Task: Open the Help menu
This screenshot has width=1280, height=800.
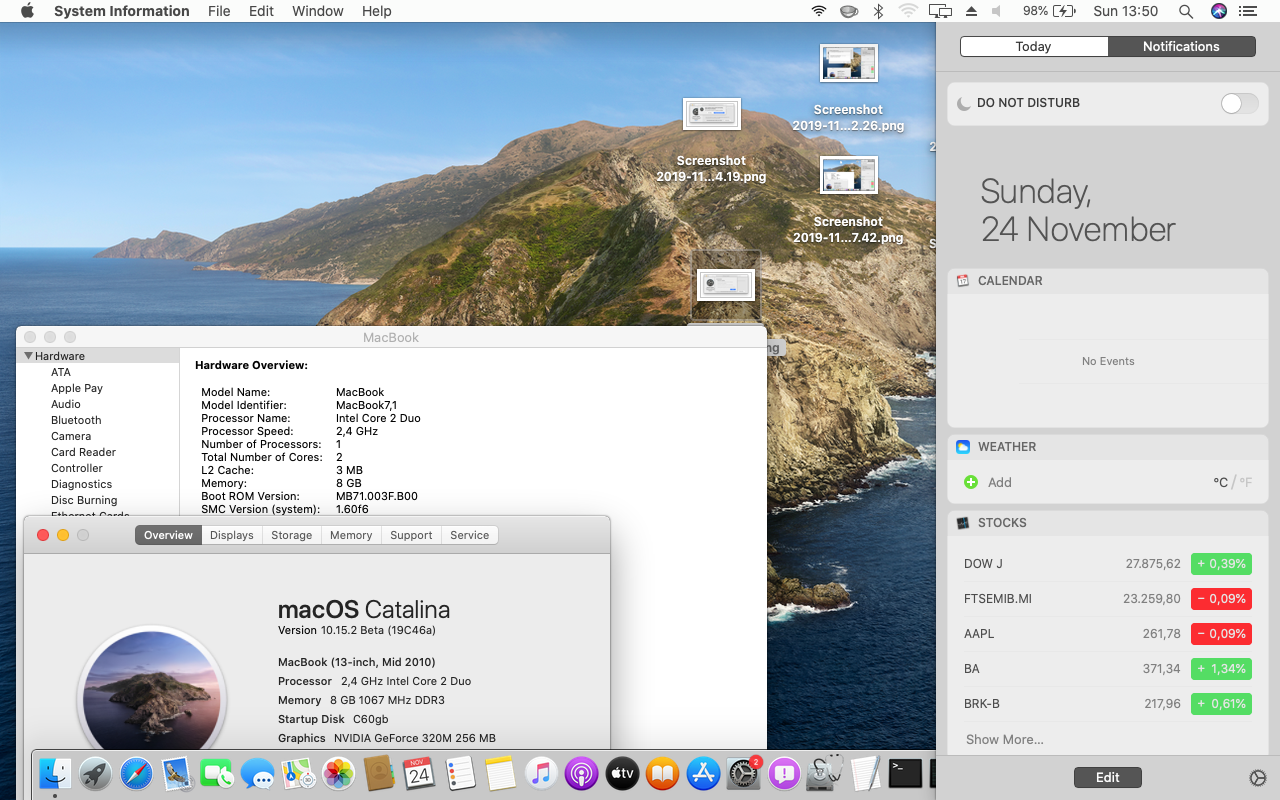Action: coord(377,11)
